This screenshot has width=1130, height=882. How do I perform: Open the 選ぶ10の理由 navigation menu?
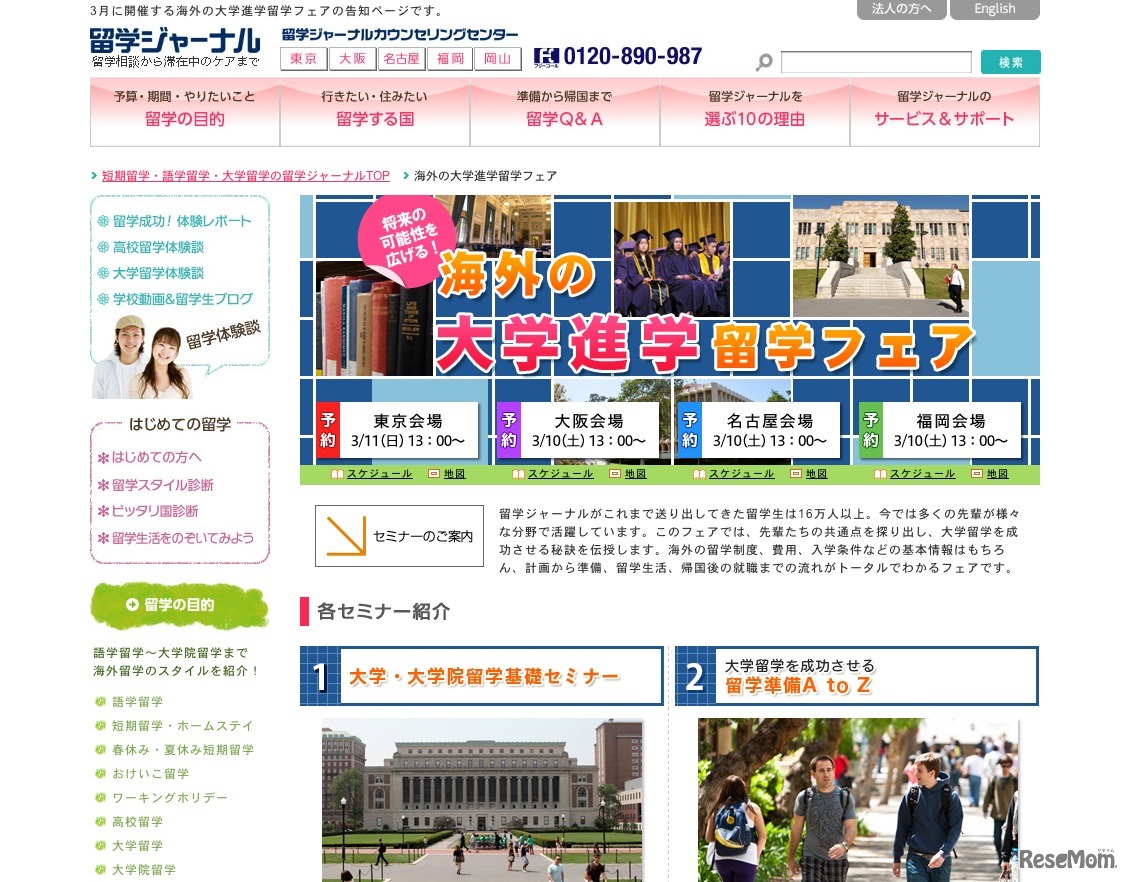coord(755,112)
